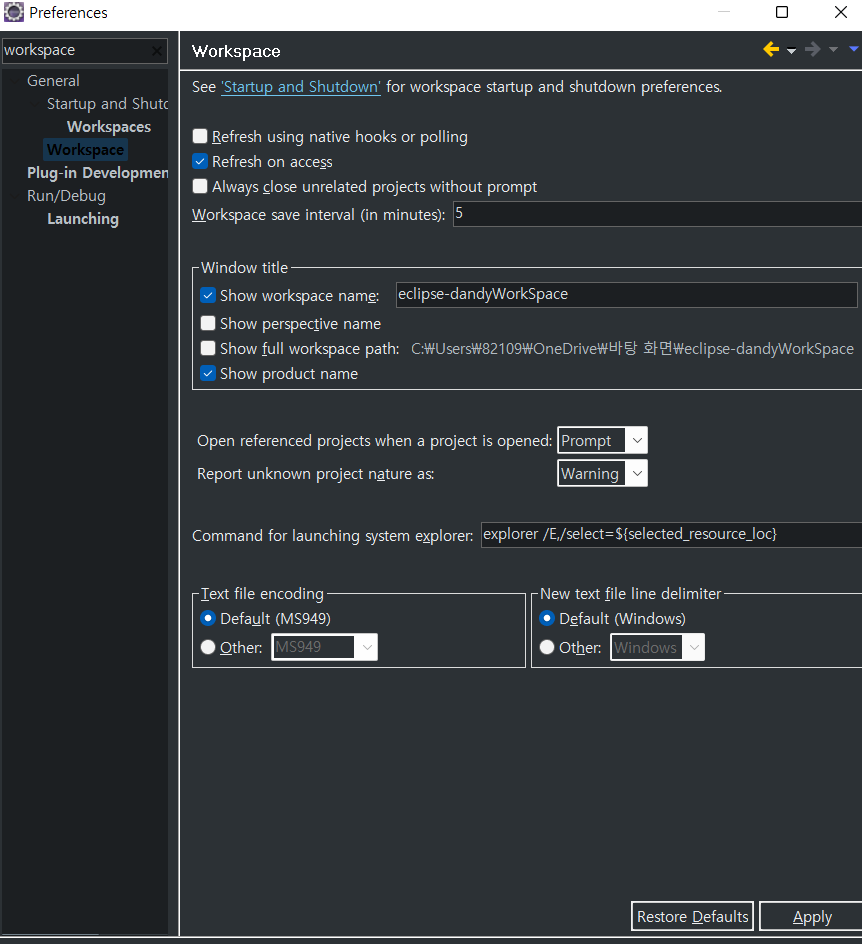Open the 'Startup and Shutdown' link
862x944 pixels.
click(x=301, y=87)
